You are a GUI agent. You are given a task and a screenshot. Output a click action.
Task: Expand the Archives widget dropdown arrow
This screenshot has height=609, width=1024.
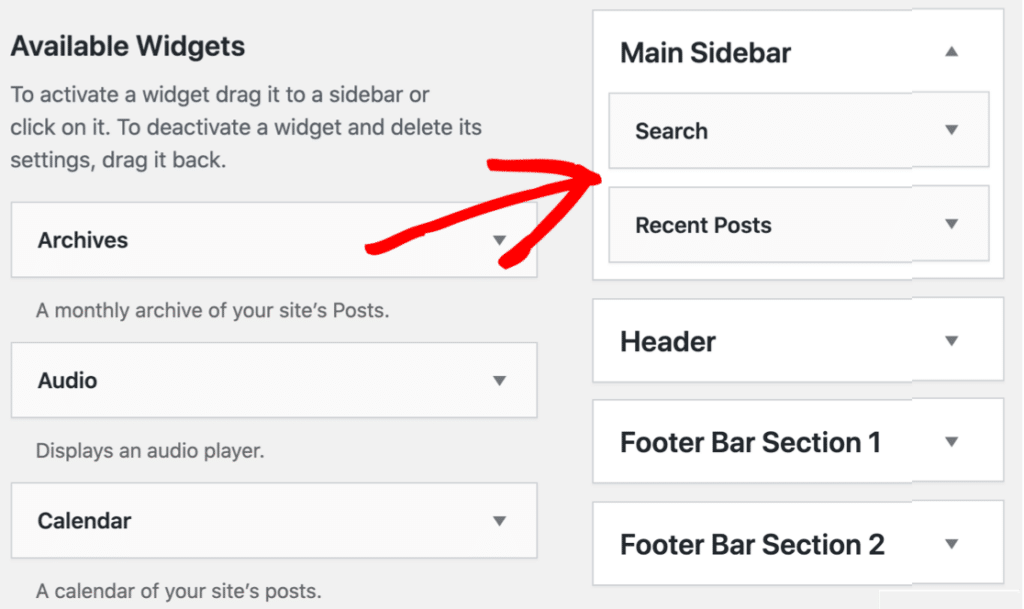[499, 240]
